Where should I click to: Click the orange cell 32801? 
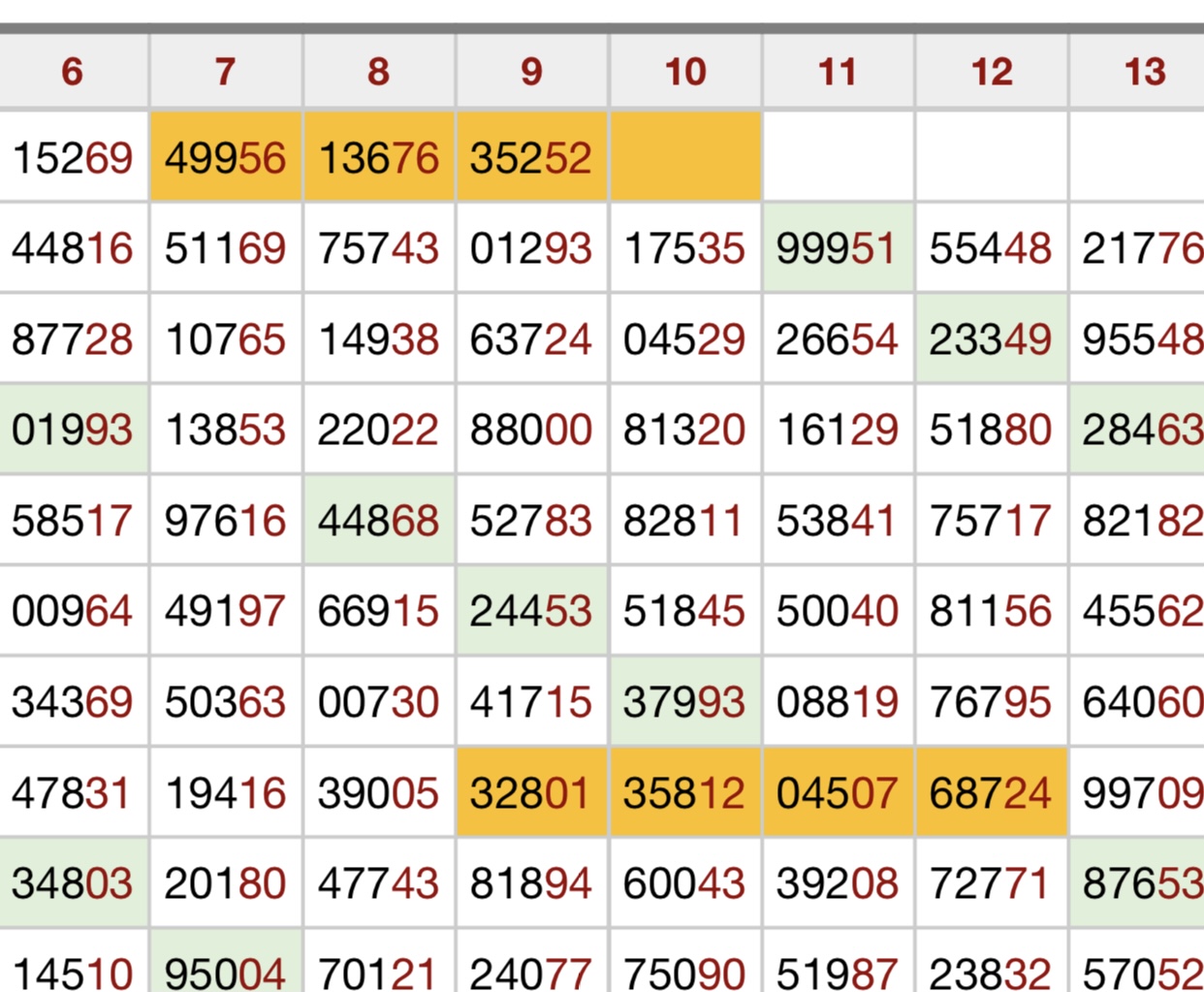[x=531, y=793]
